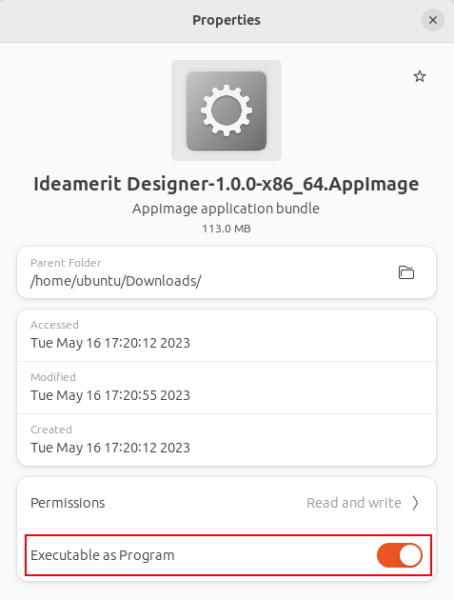Click the gear file type icon
This screenshot has width=454, height=600.
coord(226,110)
